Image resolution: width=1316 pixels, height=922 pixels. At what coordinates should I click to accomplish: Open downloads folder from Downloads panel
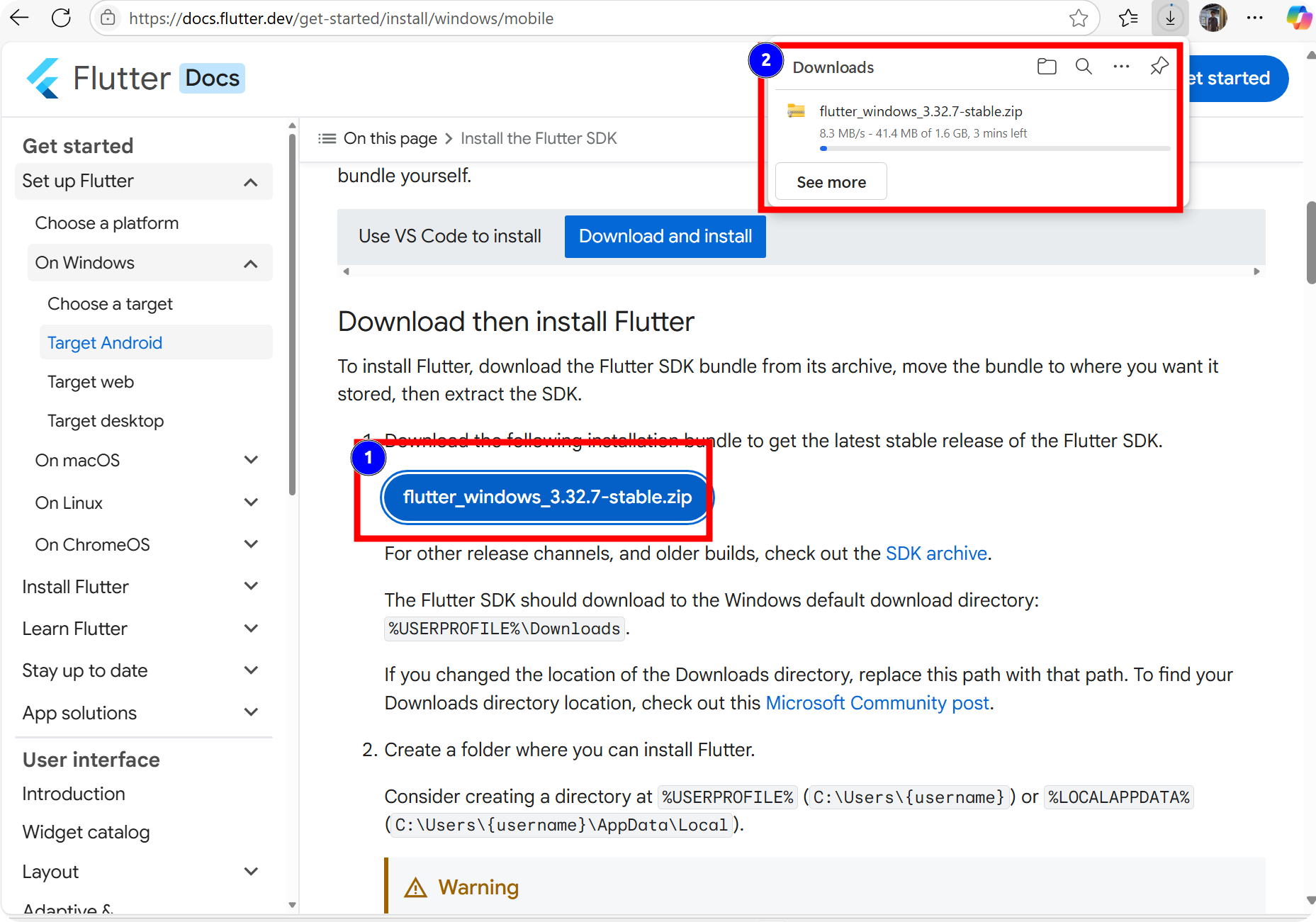1047,67
